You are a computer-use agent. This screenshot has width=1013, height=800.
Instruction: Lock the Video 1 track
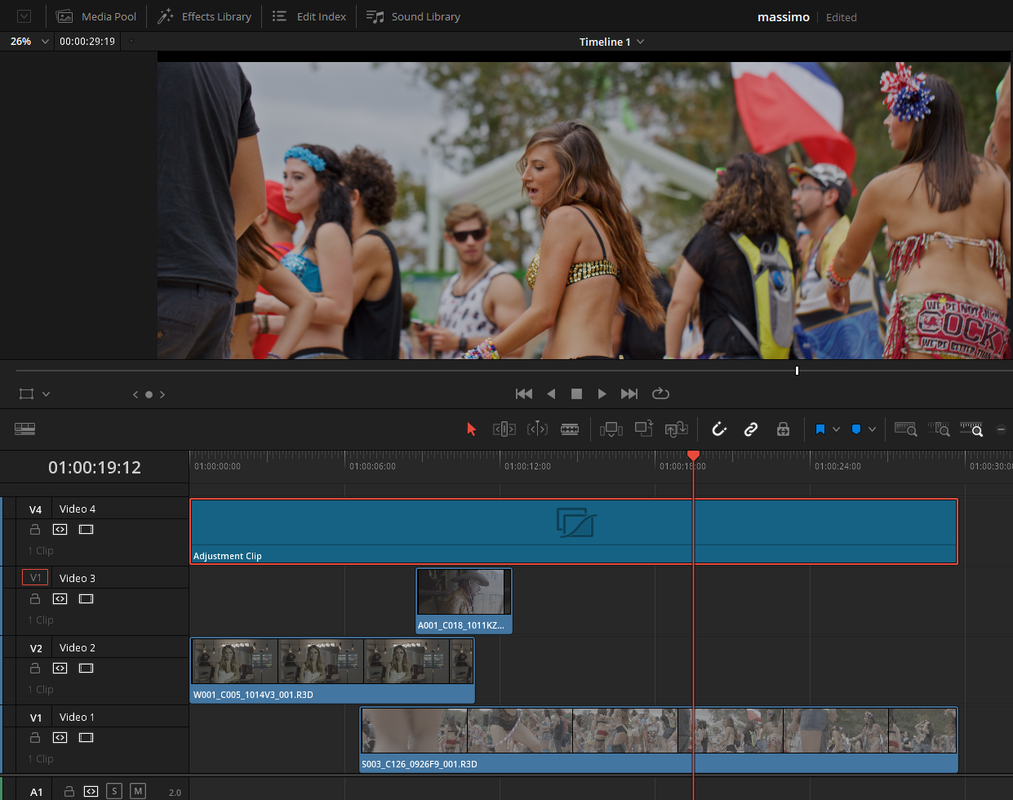pos(35,737)
